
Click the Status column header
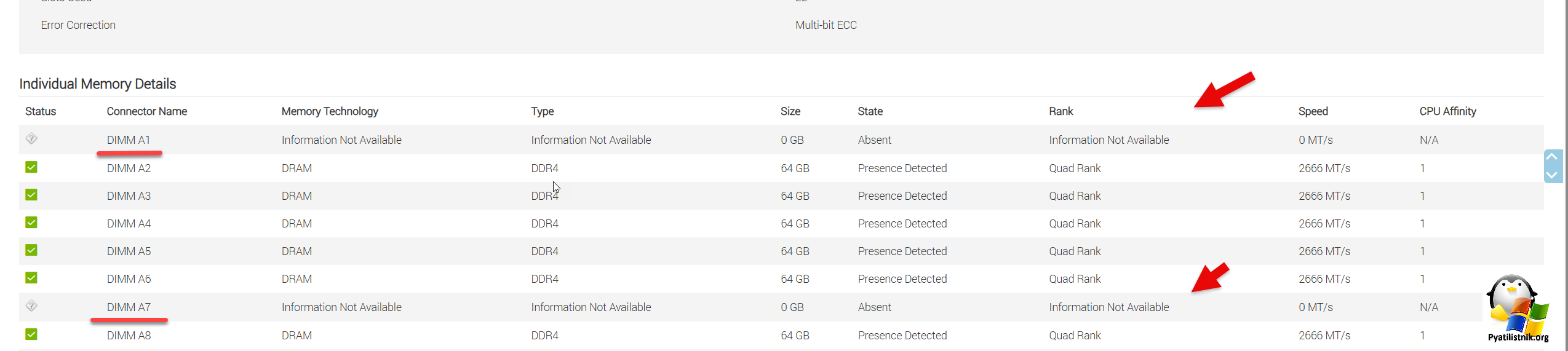click(x=41, y=111)
